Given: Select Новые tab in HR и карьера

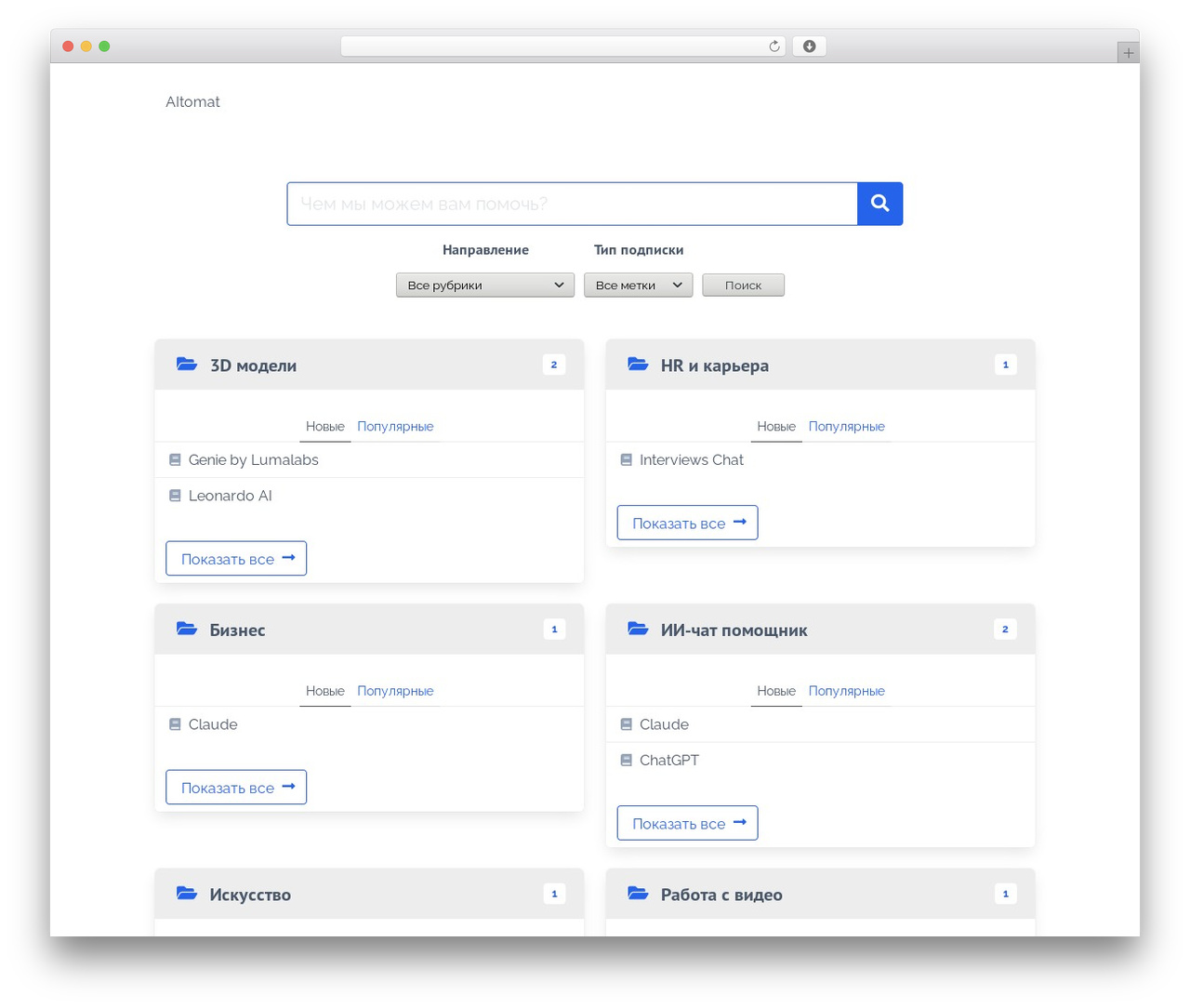Looking at the screenshot, I should (x=776, y=426).
